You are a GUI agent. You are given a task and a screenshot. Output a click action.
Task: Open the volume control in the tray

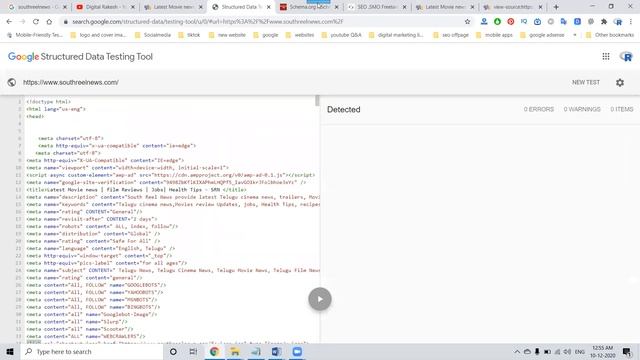pyautogui.click(x=567, y=352)
